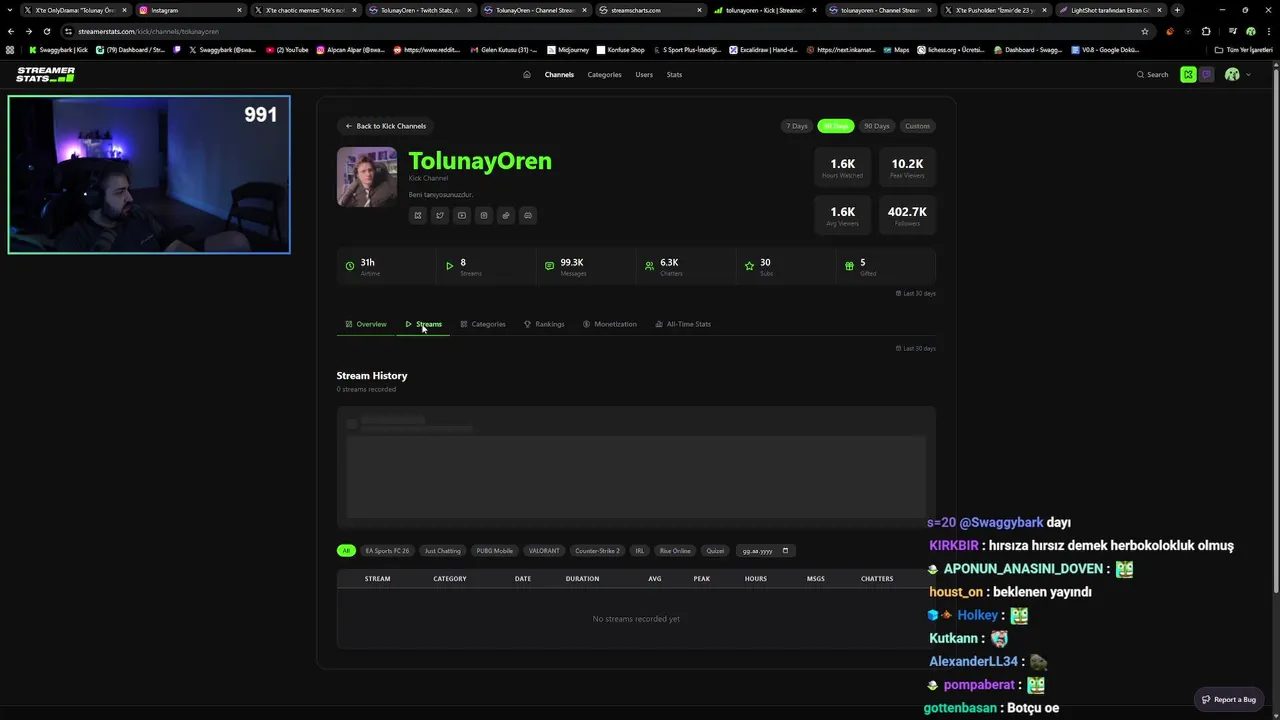1280x720 pixels.
Task: Filter streams by Quizel
Action: coord(715,551)
